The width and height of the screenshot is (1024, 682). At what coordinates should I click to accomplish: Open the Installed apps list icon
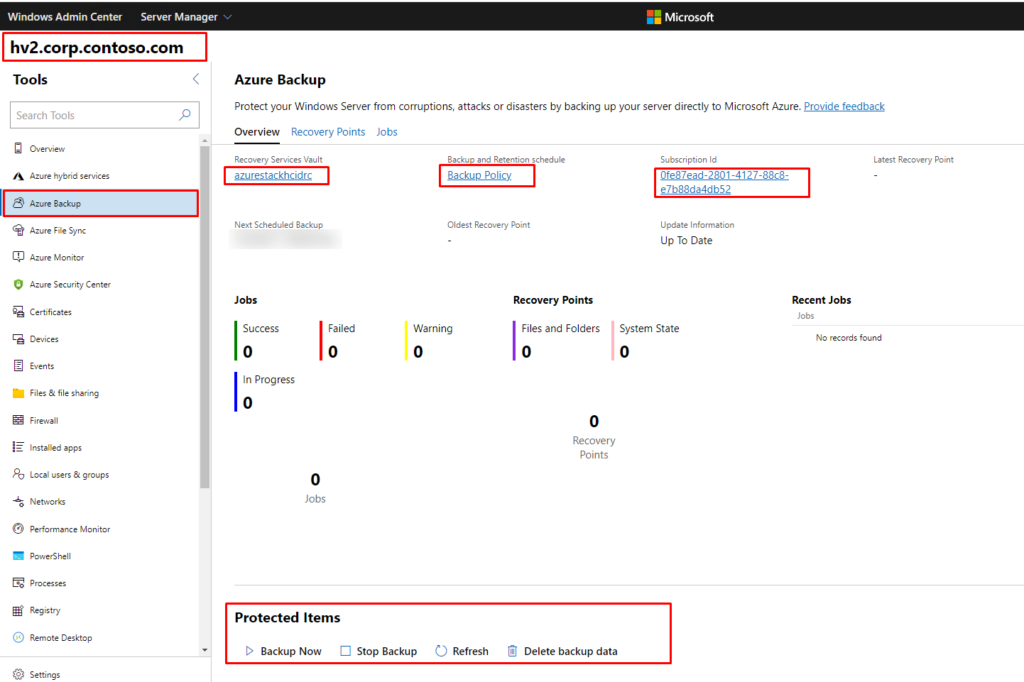[x=18, y=447]
